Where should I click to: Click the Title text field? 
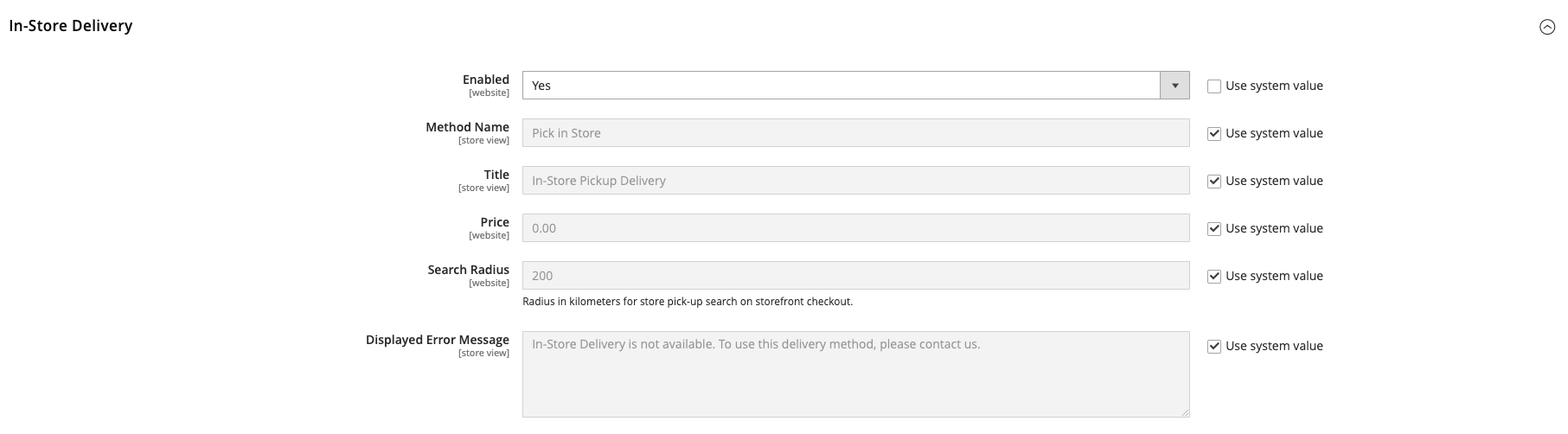(x=855, y=181)
